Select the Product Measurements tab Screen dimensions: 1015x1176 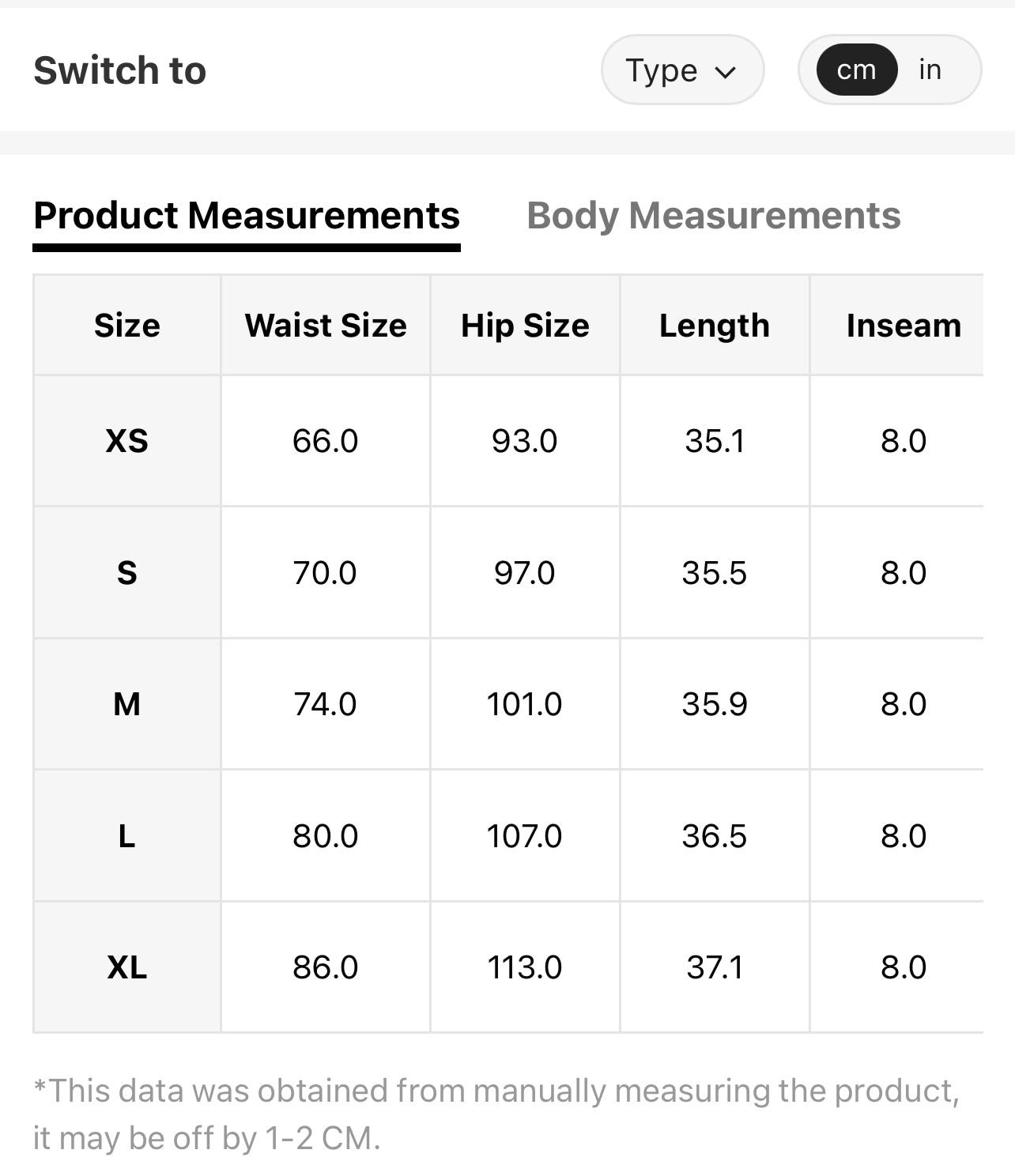[247, 216]
